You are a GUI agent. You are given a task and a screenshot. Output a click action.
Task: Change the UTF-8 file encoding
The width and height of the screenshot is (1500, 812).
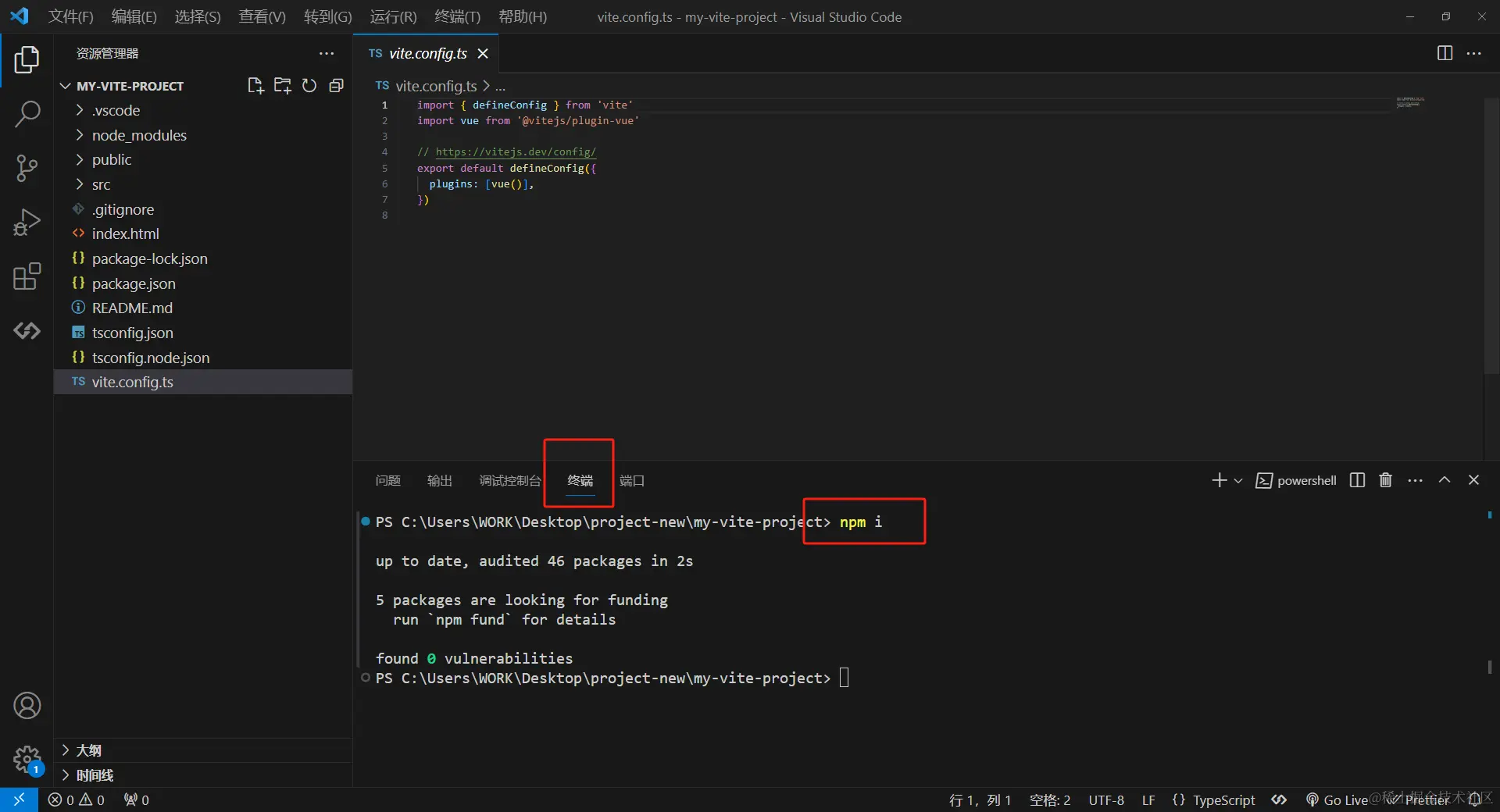1106,800
